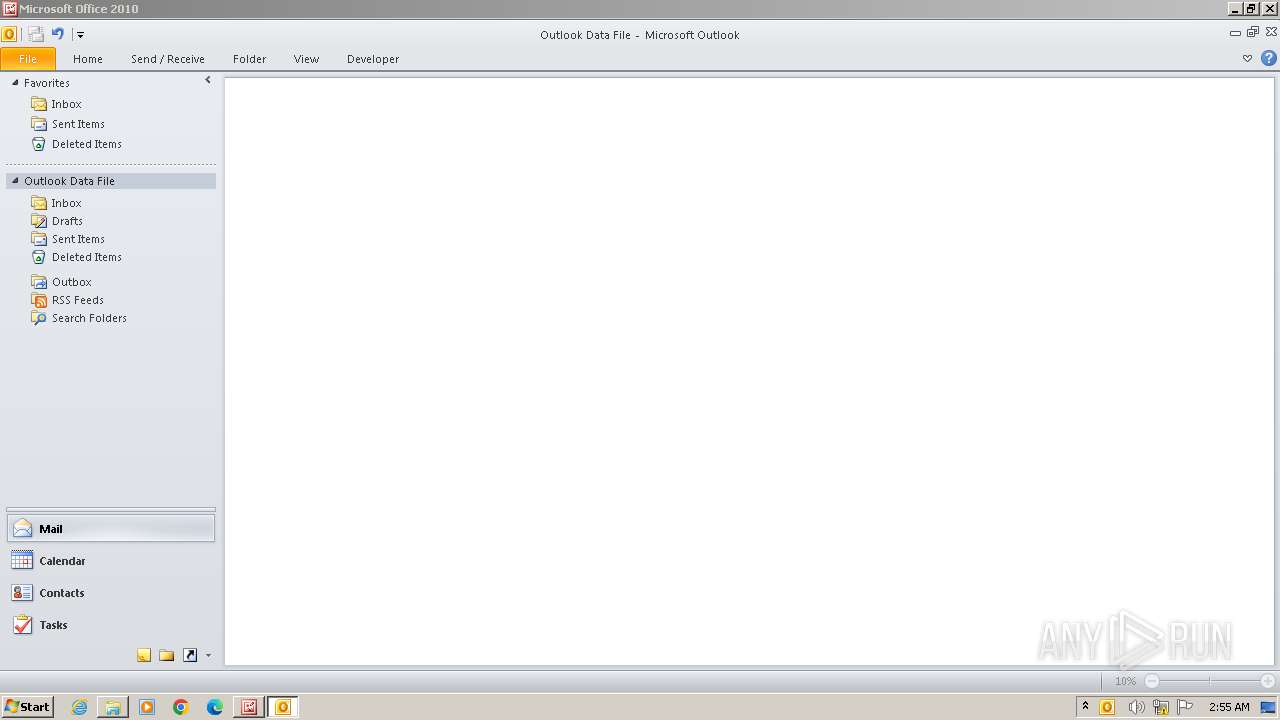Select Inbox under Favorites
Screen dimensions: 1280x720
tap(67, 104)
